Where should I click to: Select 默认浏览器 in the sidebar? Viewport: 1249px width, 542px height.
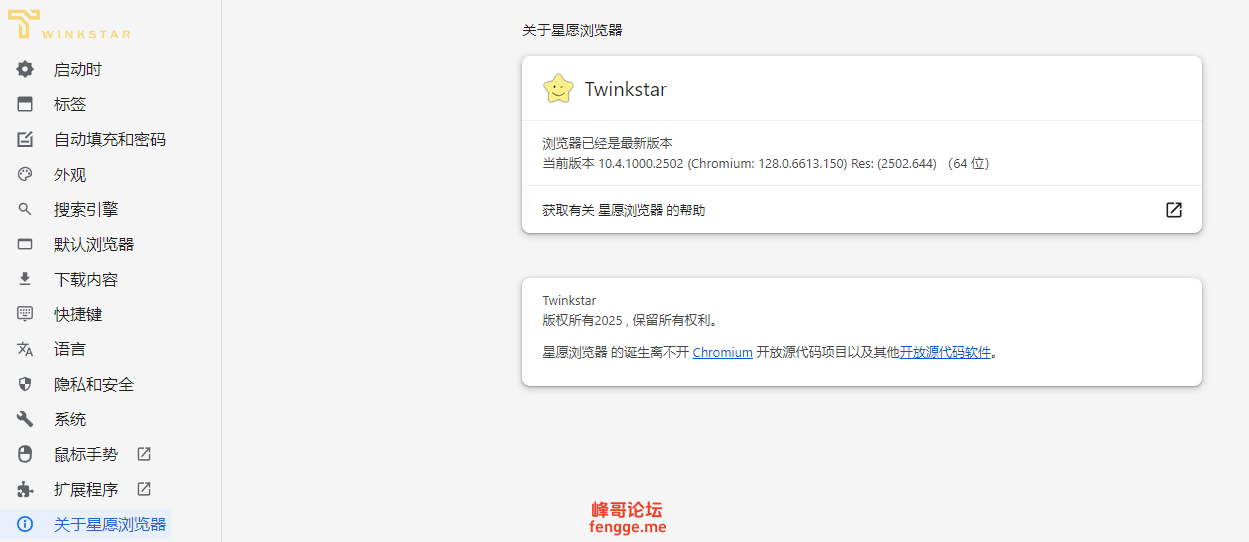(93, 244)
